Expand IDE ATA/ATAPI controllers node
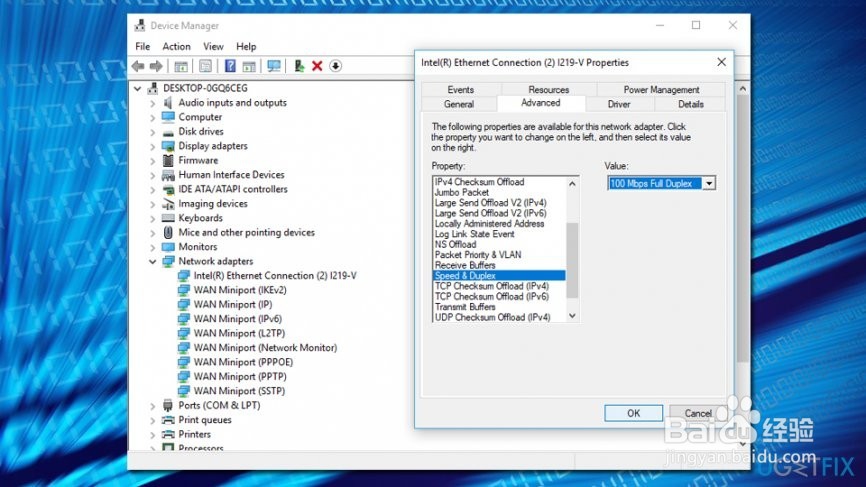 [152, 189]
